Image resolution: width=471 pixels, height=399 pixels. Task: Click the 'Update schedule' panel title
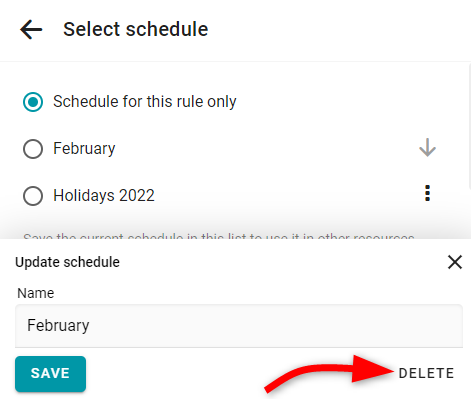pos(67,262)
